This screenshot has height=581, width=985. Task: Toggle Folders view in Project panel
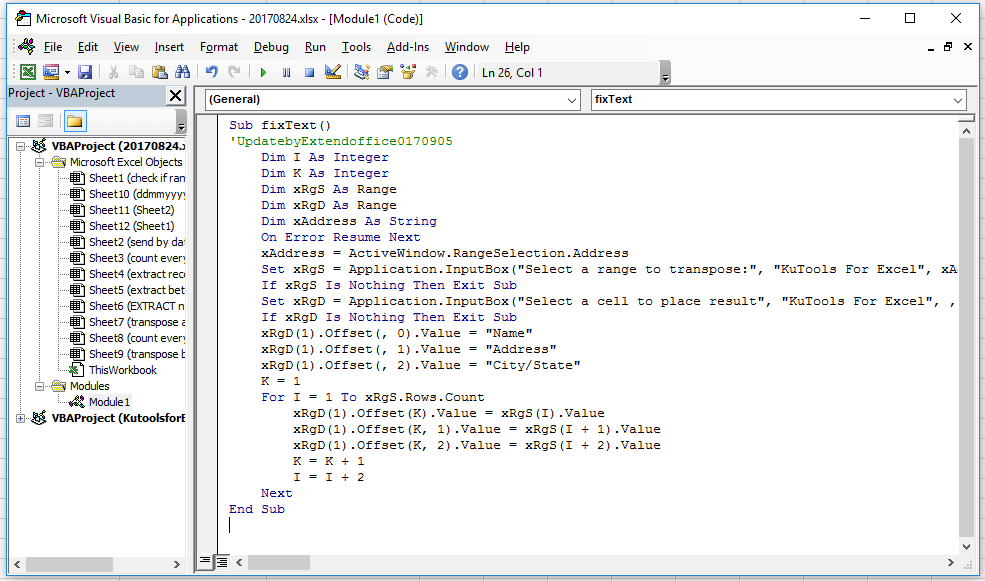75,121
